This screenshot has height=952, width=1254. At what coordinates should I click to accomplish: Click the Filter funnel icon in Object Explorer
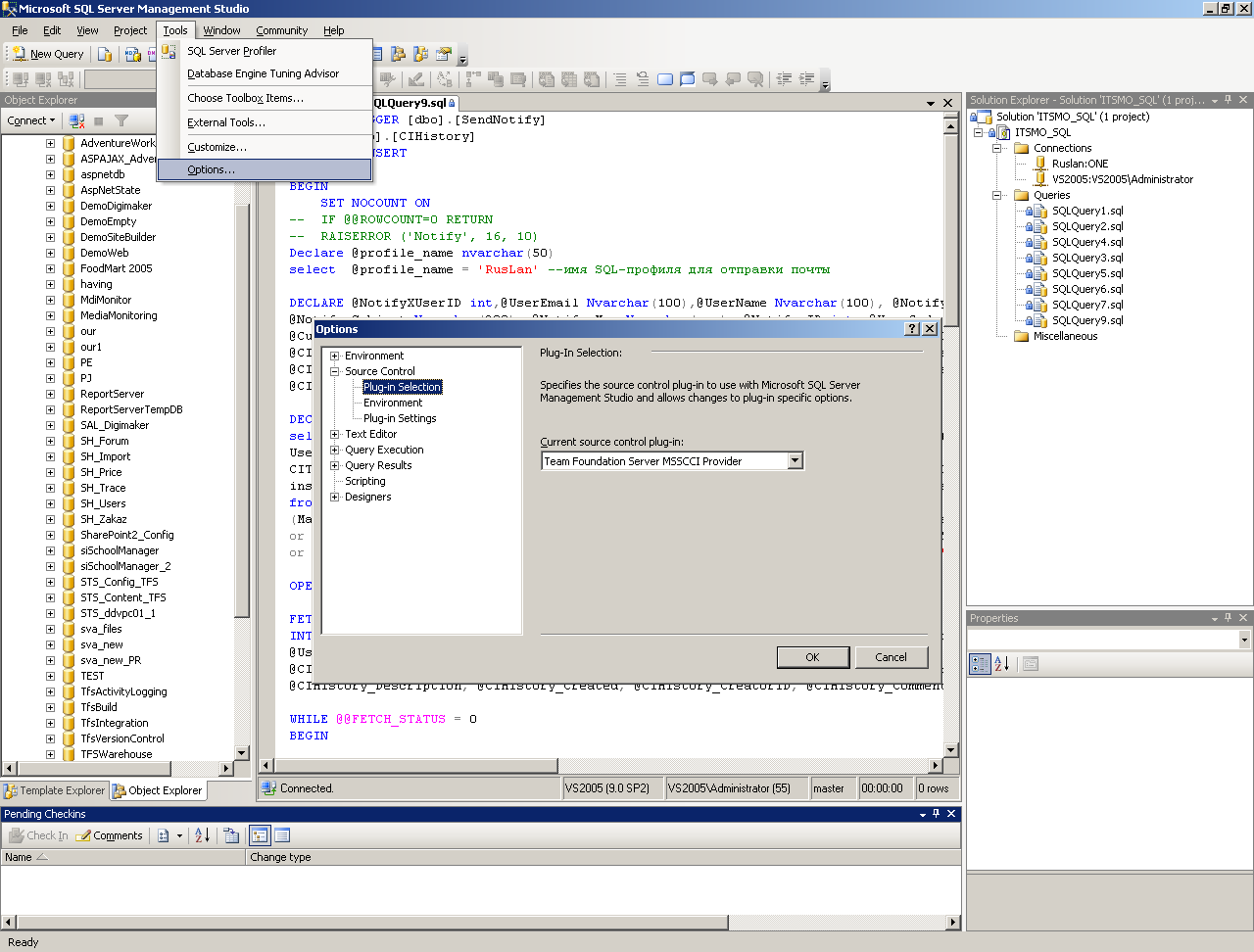(x=121, y=120)
